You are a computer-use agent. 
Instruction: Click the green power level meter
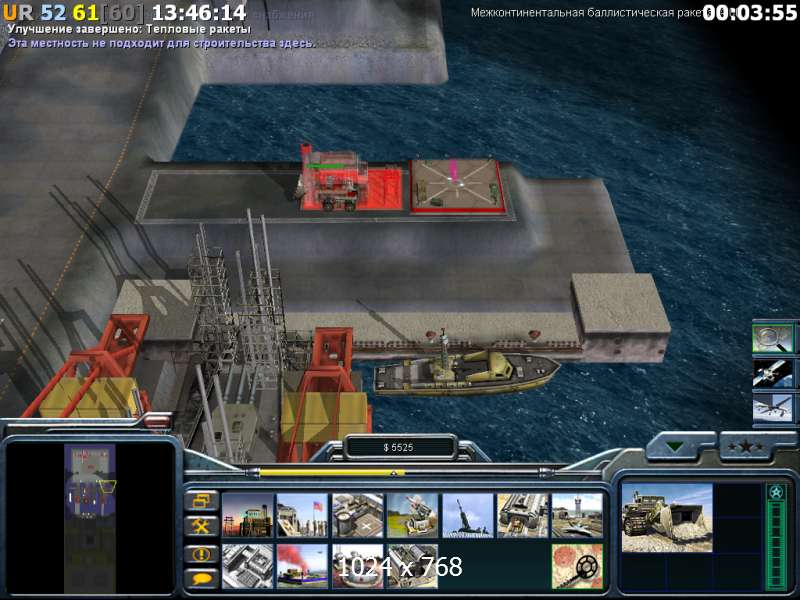pos(776,536)
